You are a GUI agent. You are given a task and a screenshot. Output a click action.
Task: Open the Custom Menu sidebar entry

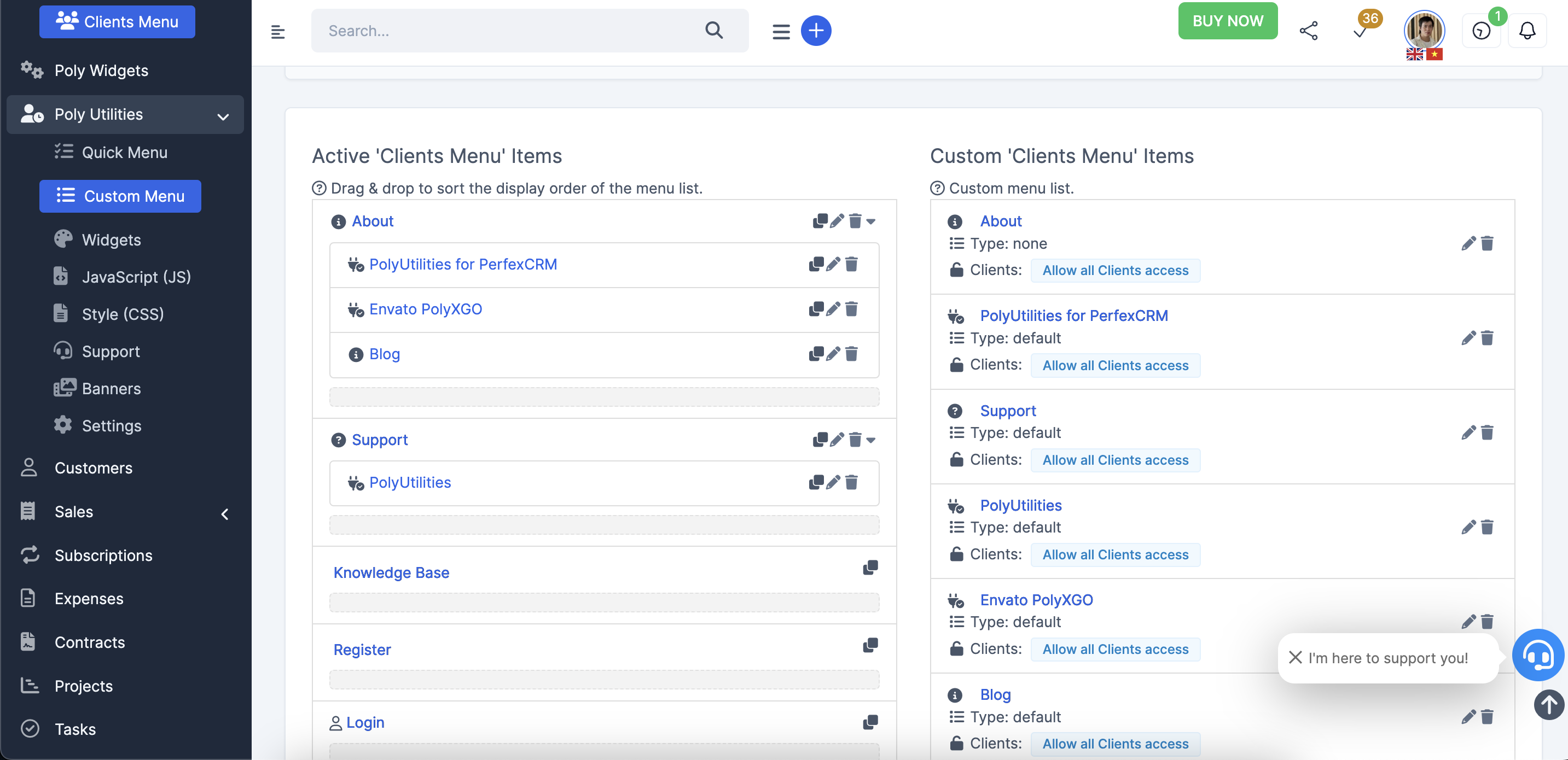[120, 196]
